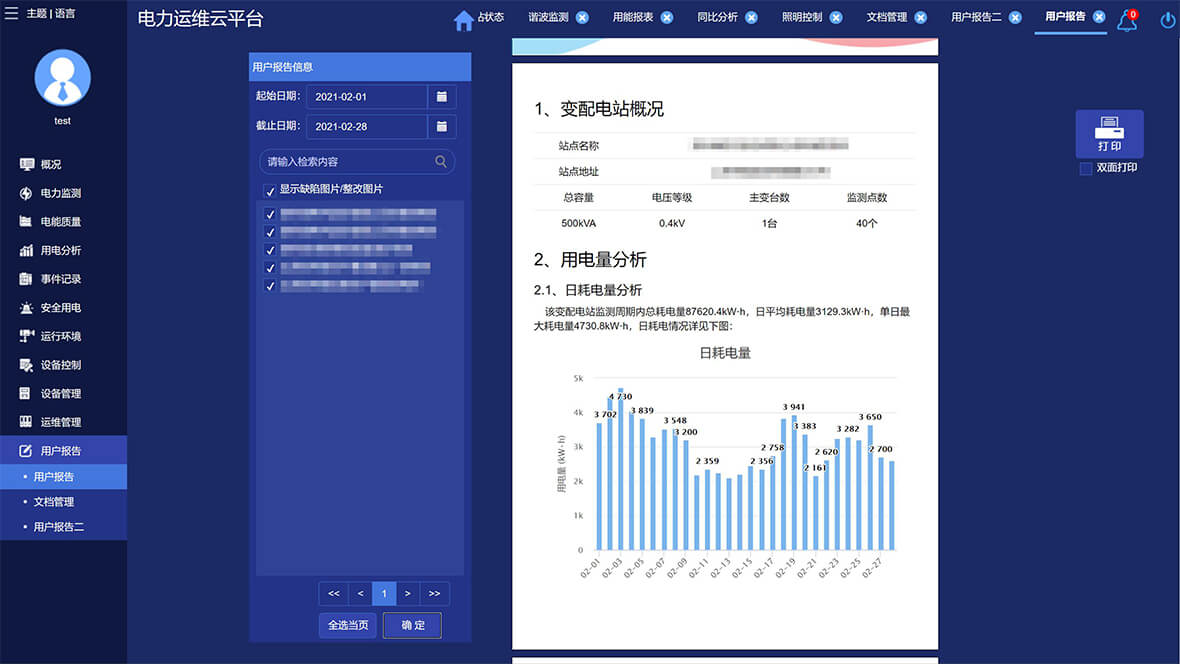This screenshot has height=664, width=1180.
Task: Click the search magnifier in the report panel
Action: click(x=438, y=161)
